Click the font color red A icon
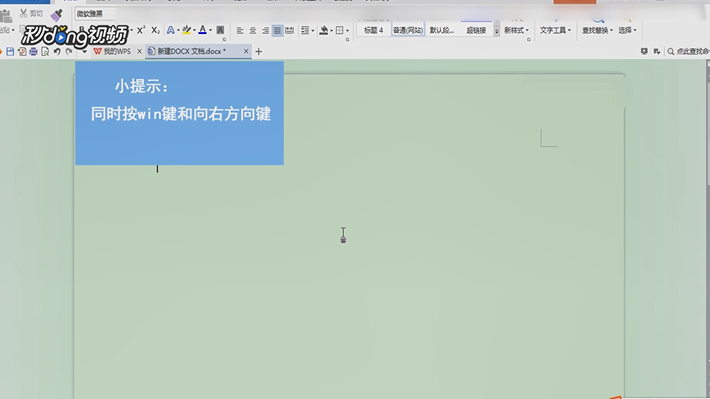Viewport: 710px width, 399px height. (x=202, y=30)
